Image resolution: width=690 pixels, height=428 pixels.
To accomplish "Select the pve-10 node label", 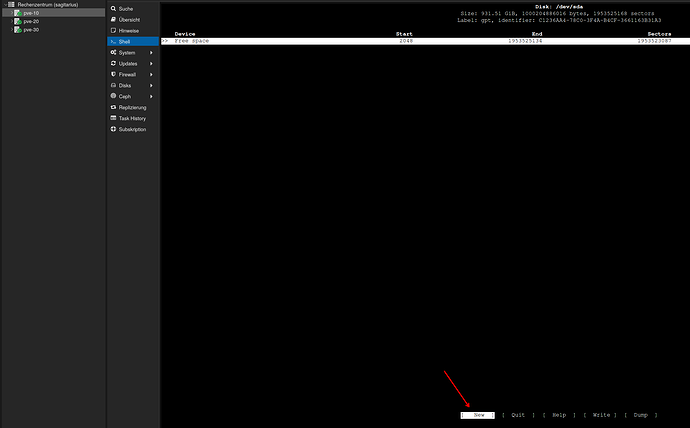I will click(31, 13).
